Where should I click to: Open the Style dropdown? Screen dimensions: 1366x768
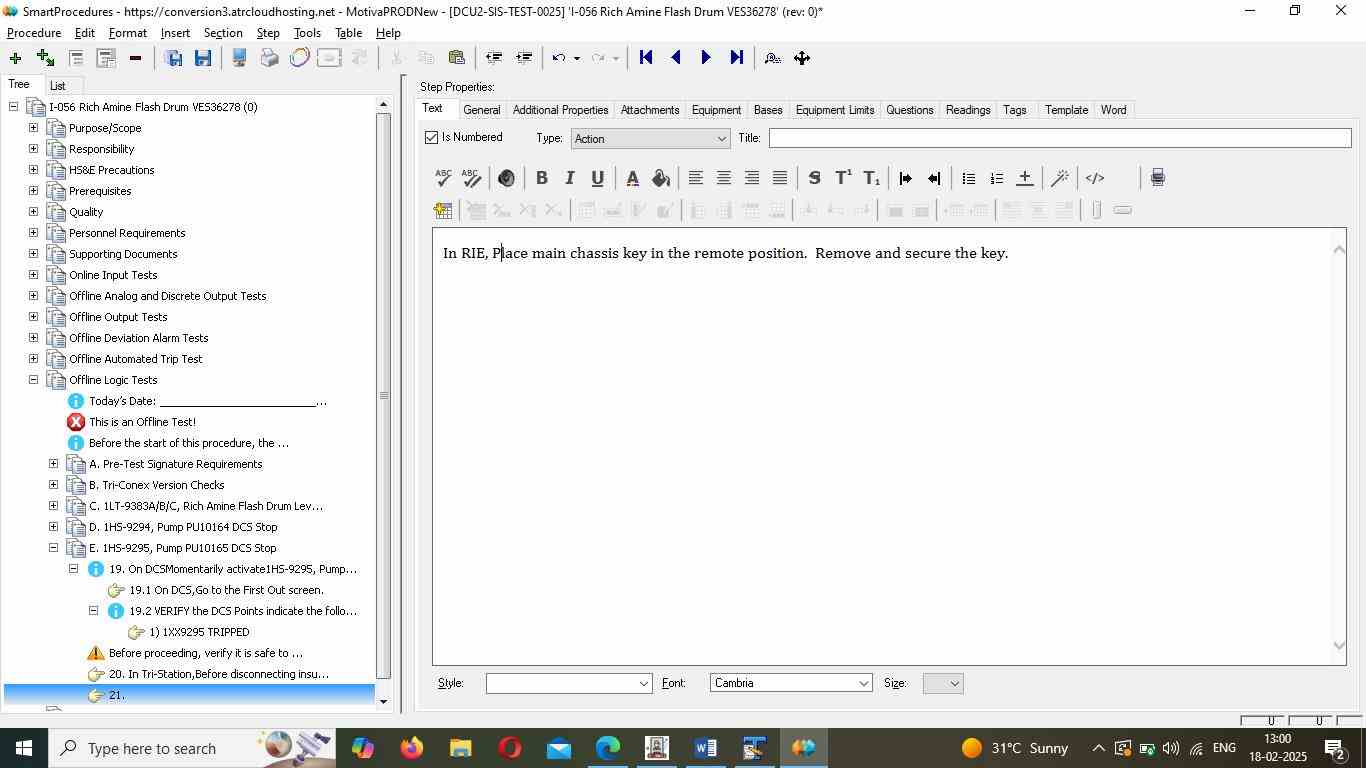568,683
